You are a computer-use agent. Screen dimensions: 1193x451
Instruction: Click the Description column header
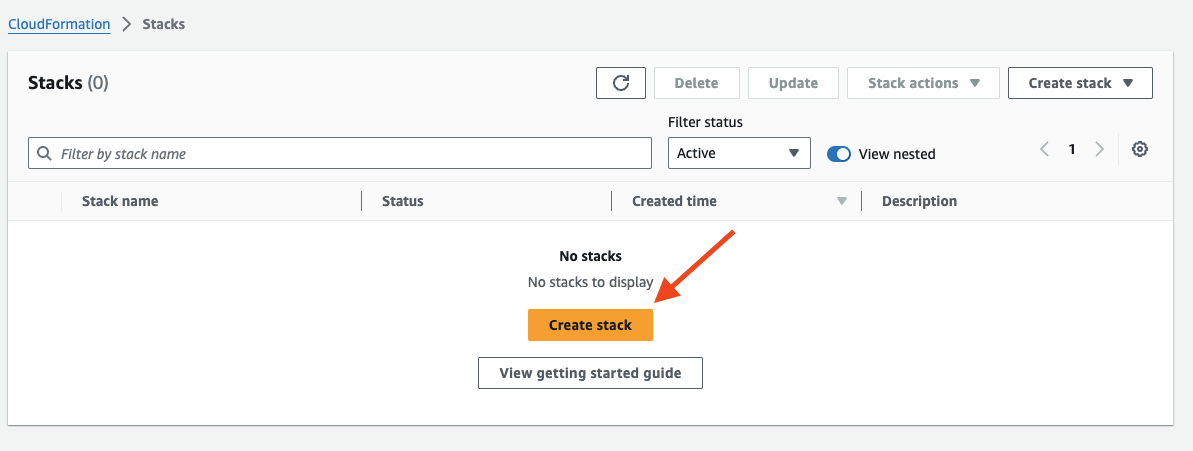pos(919,201)
